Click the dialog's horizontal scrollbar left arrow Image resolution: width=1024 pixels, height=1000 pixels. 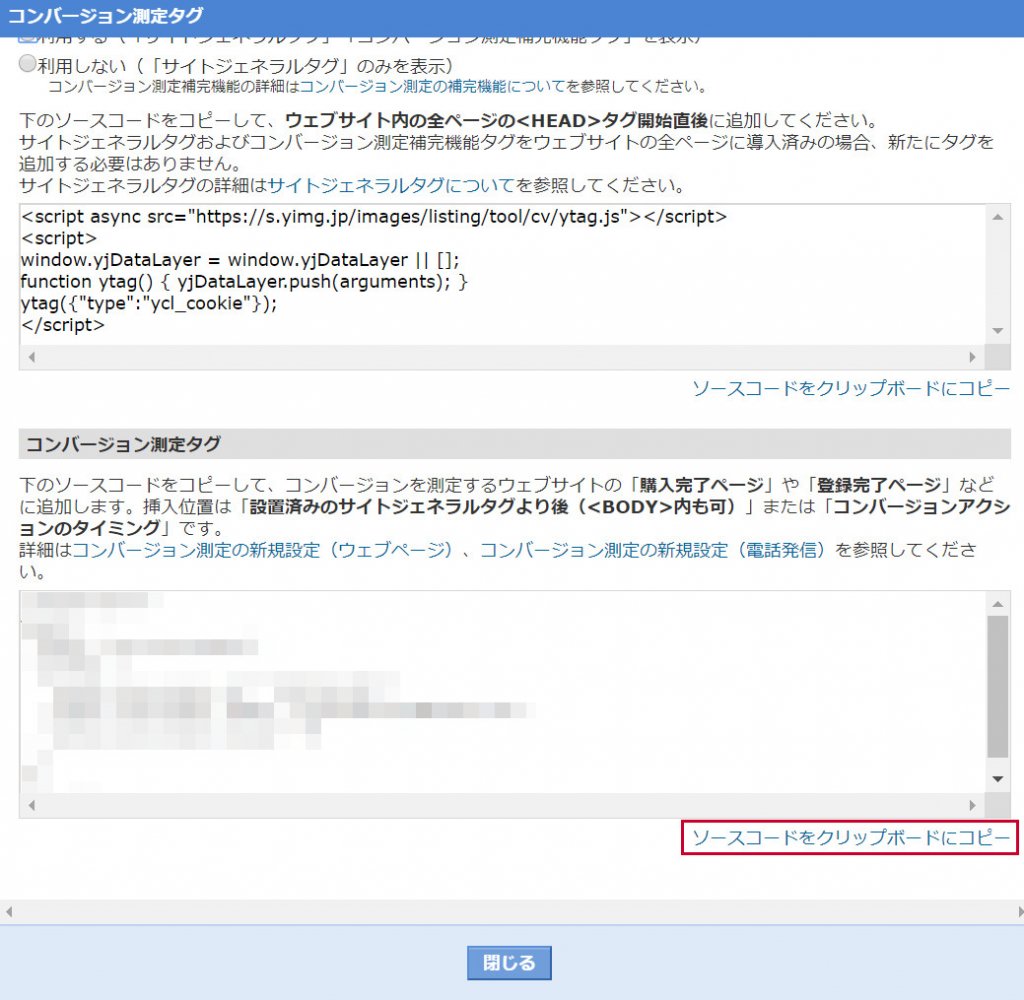pyautogui.click(x=8, y=911)
